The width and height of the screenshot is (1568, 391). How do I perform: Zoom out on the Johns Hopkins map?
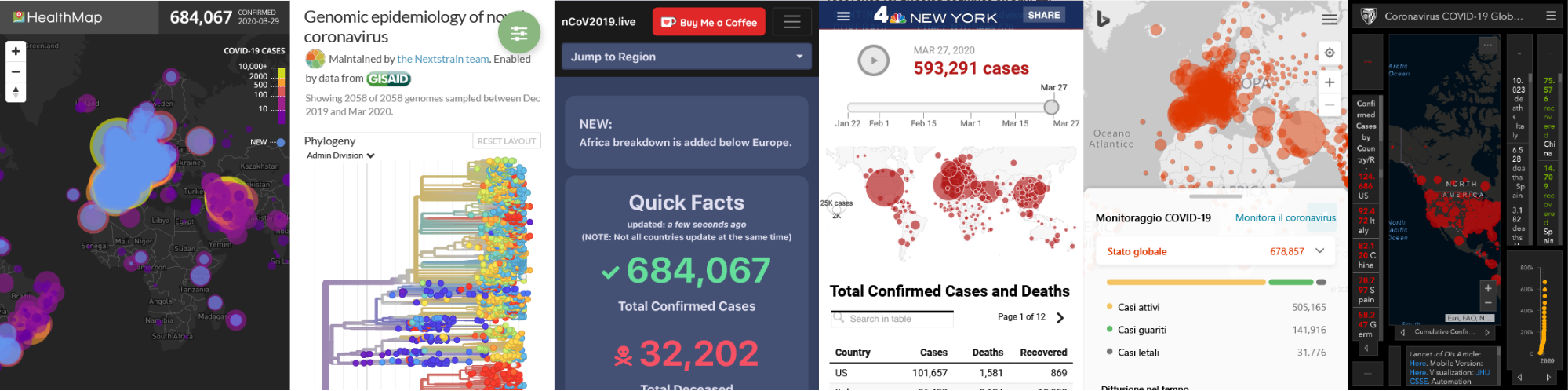[x=1487, y=303]
